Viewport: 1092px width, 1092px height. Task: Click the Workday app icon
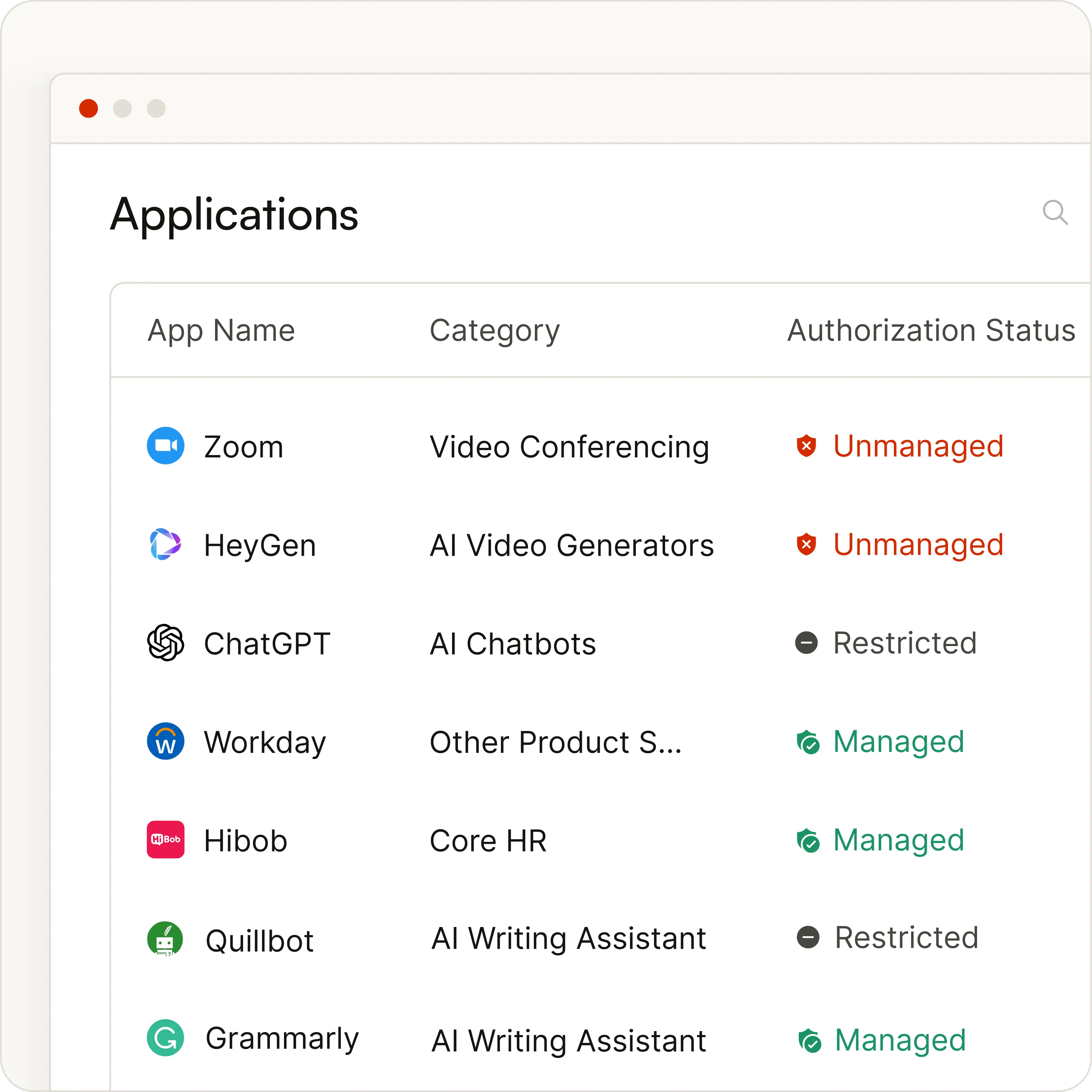pyautogui.click(x=166, y=741)
